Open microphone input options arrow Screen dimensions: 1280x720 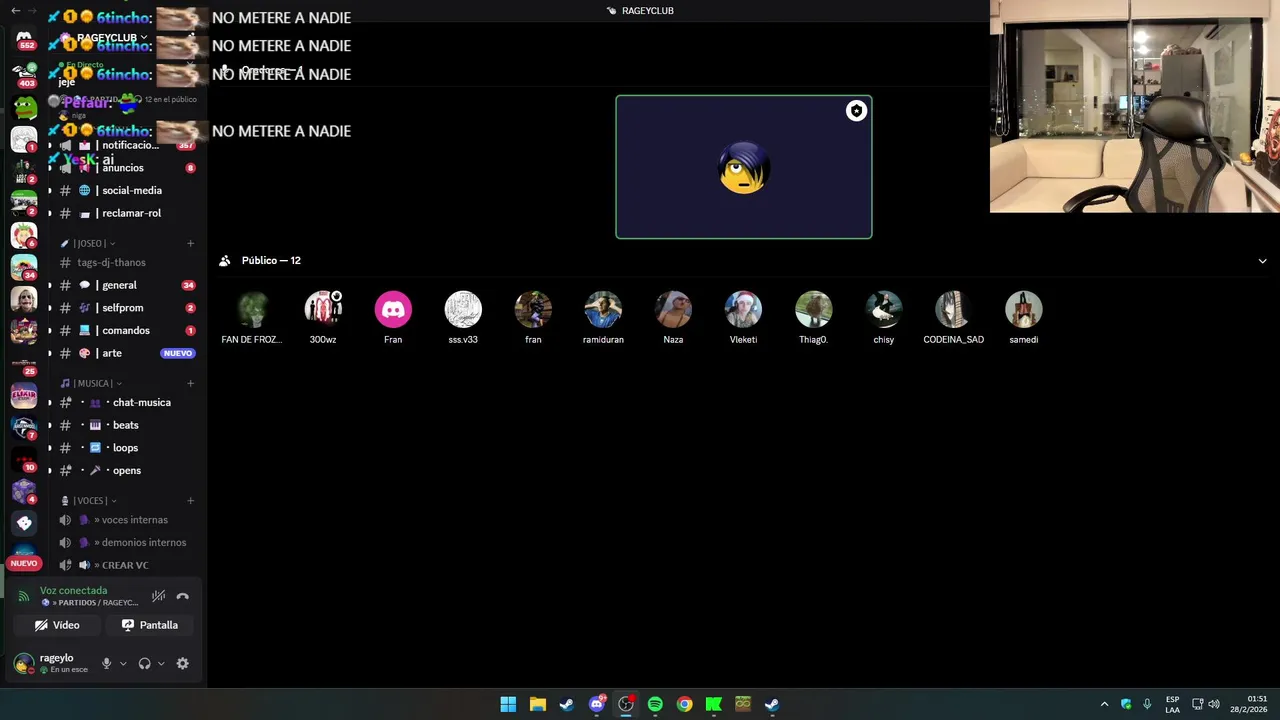(123, 663)
